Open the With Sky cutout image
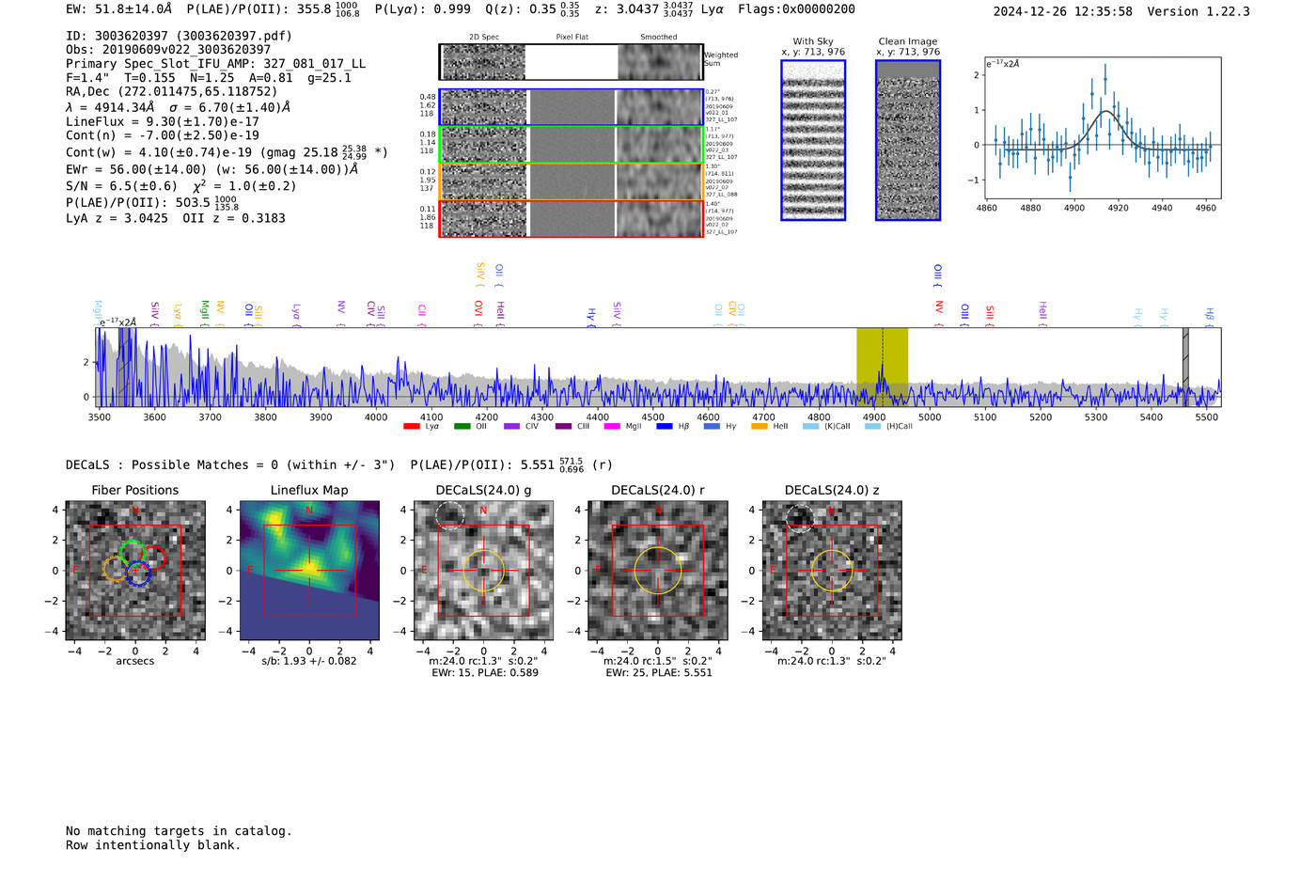 pos(813,140)
